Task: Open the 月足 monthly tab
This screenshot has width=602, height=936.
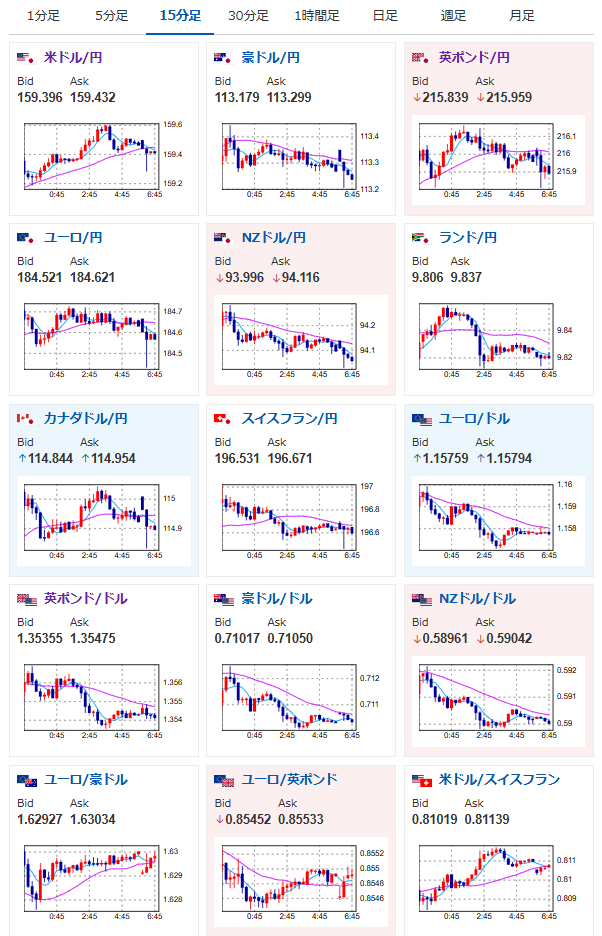Action: 521,16
